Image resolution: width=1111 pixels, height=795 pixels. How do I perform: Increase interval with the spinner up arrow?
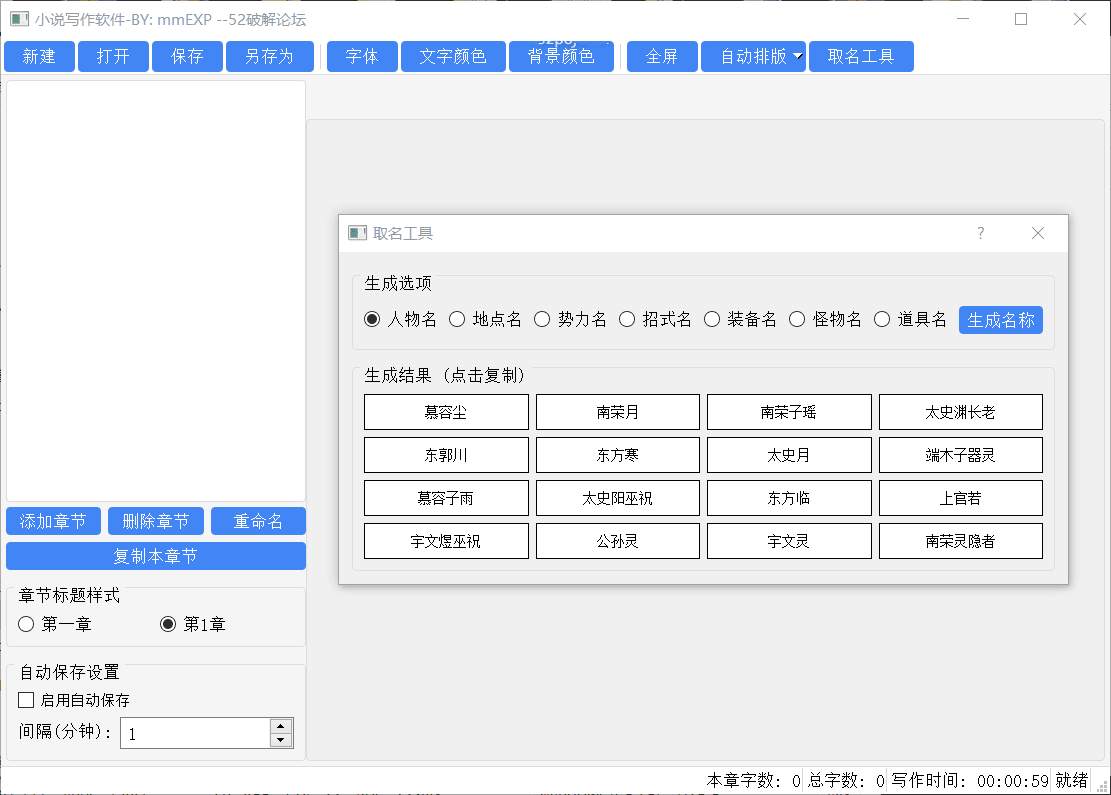pos(281,726)
